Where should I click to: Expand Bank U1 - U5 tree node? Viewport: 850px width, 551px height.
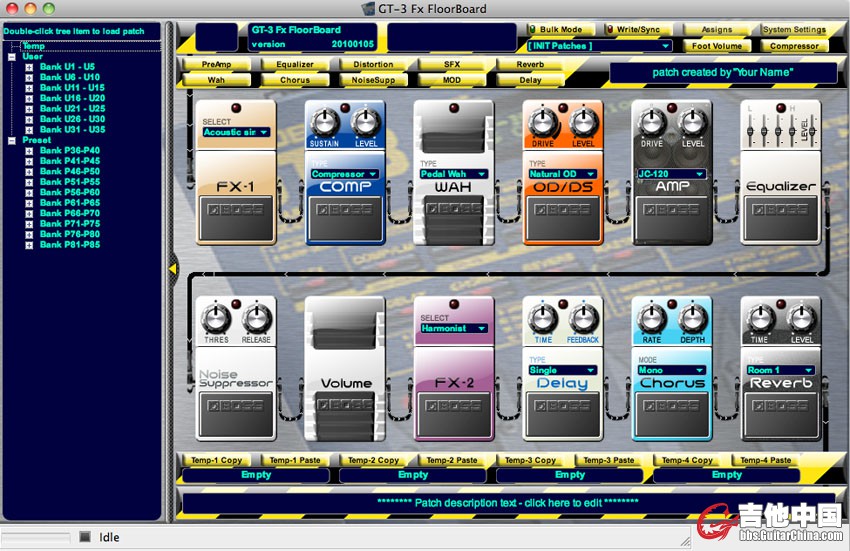29,67
